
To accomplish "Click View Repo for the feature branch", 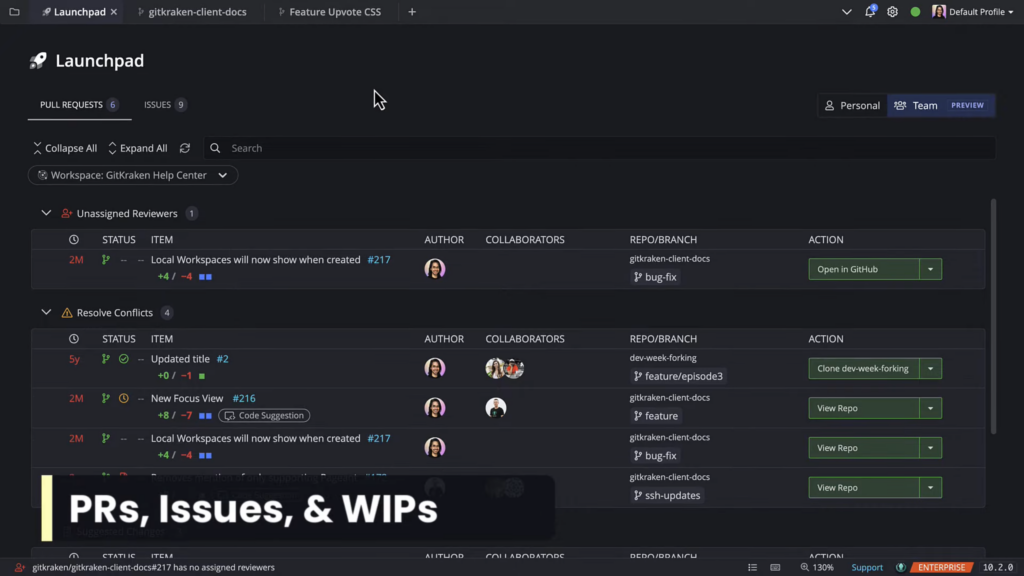I will coord(864,408).
